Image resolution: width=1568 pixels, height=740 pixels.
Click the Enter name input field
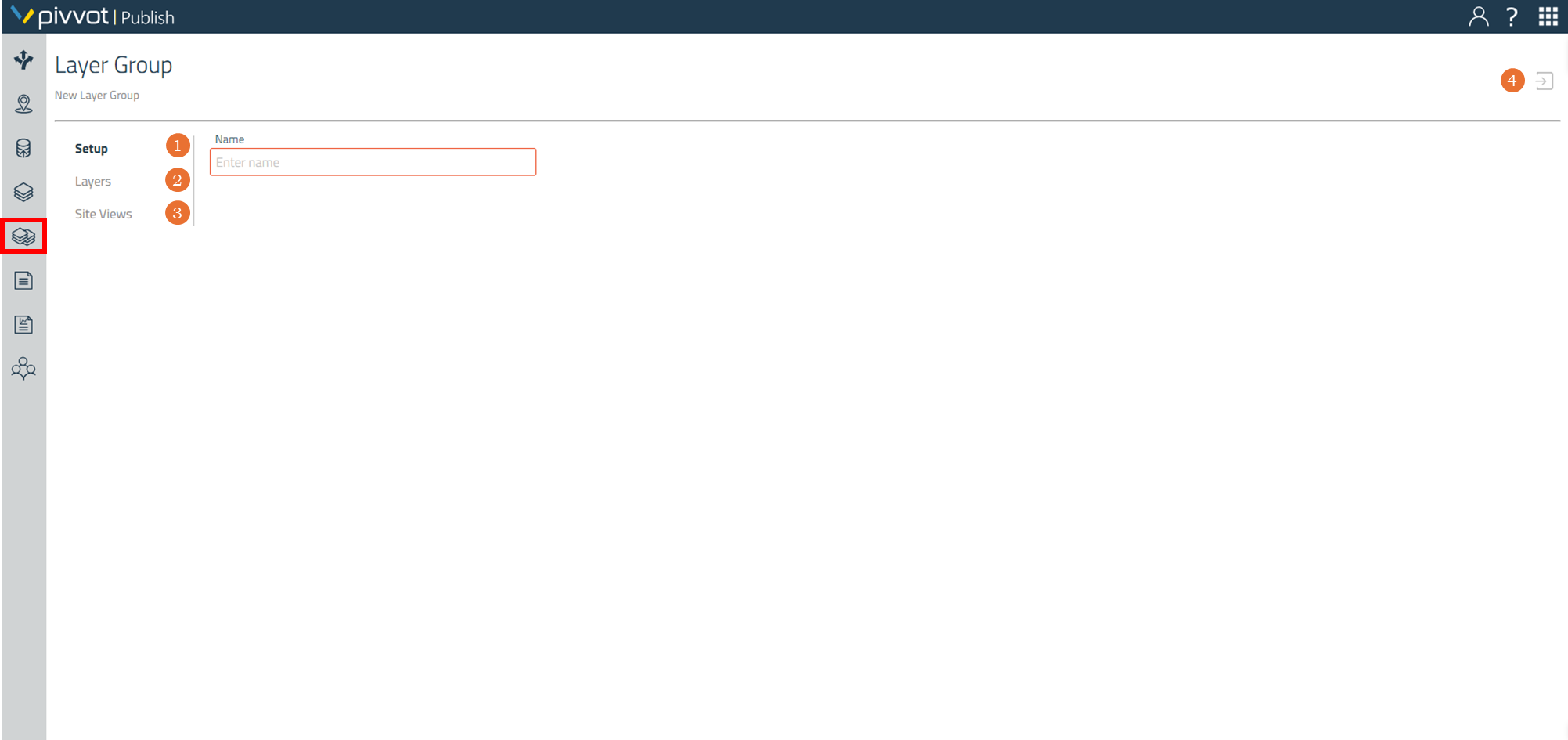pos(373,162)
